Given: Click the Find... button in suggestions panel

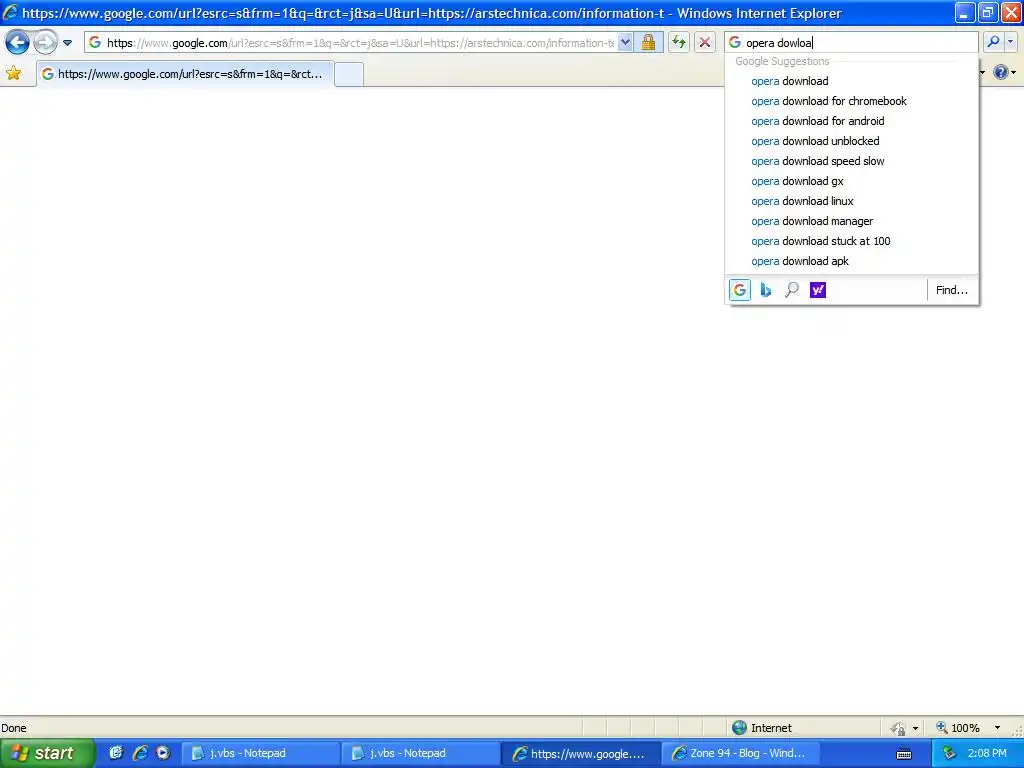Looking at the screenshot, I should pos(952,290).
